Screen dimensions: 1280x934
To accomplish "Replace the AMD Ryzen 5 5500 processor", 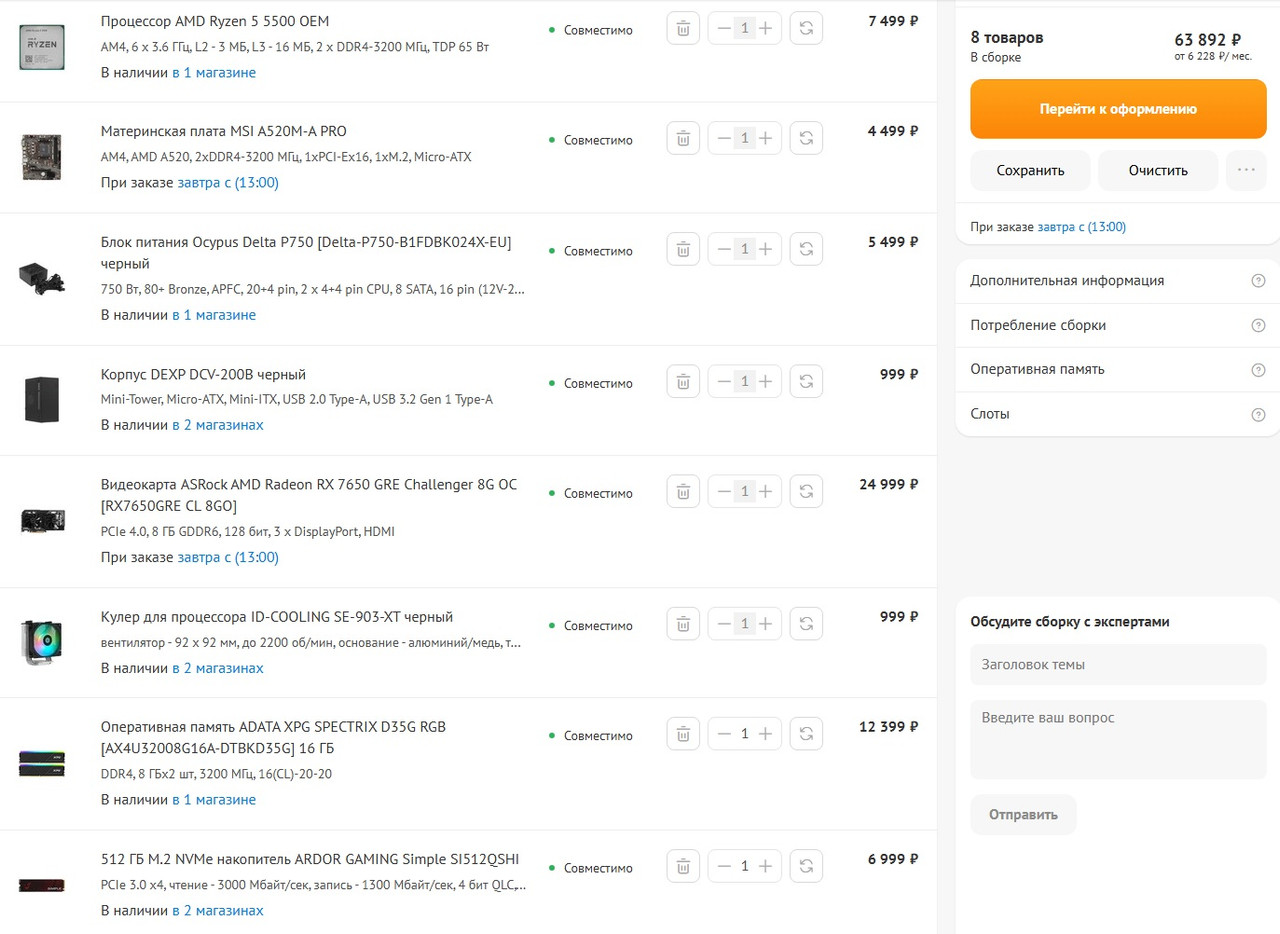I will click(x=806, y=28).
